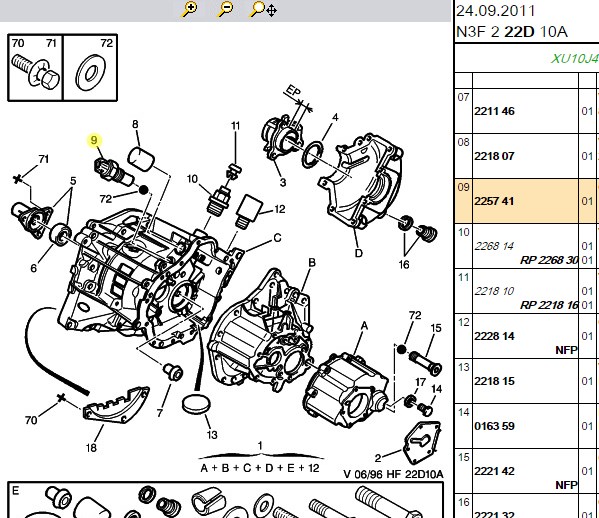Click replacement part RP 2218 16
The image size is (599, 518).
(x=549, y=305)
